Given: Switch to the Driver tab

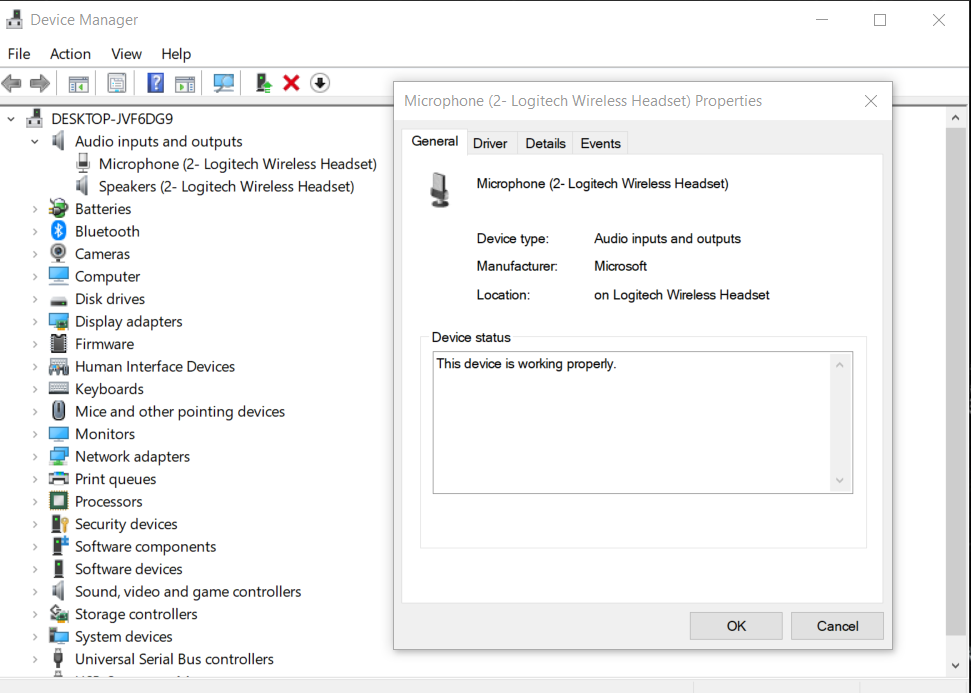Looking at the screenshot, I should (490, 143).
